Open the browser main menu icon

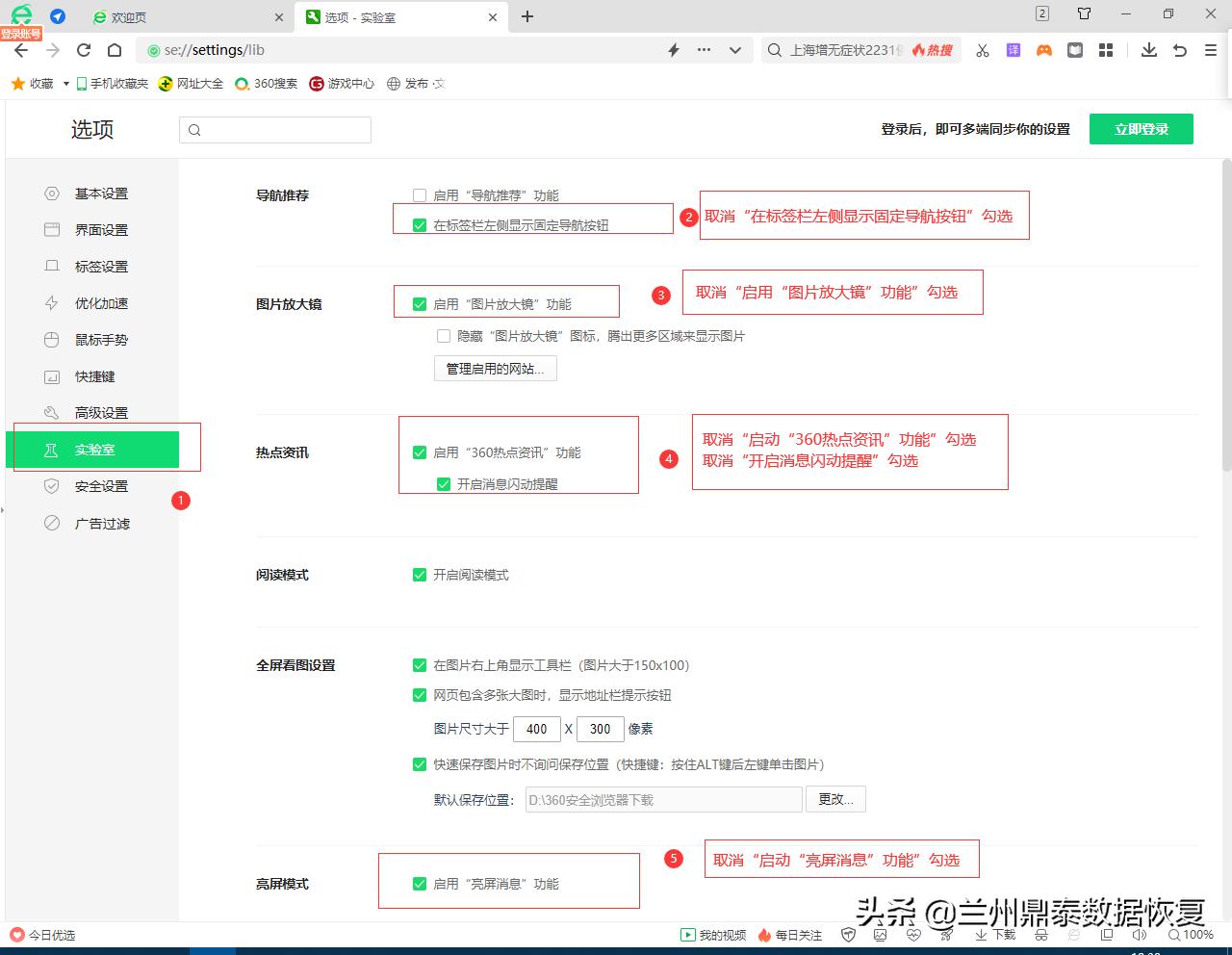click(x=1210, y=50)
